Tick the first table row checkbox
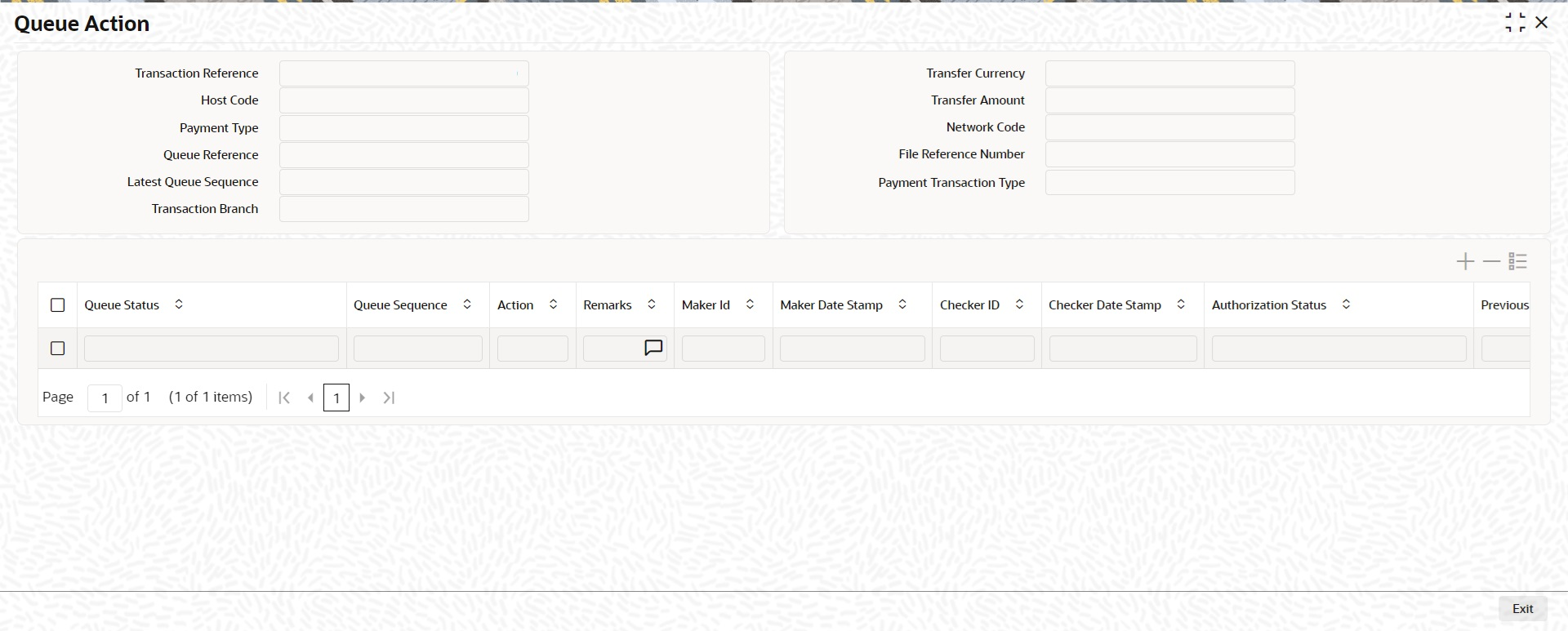 point(57,348)
